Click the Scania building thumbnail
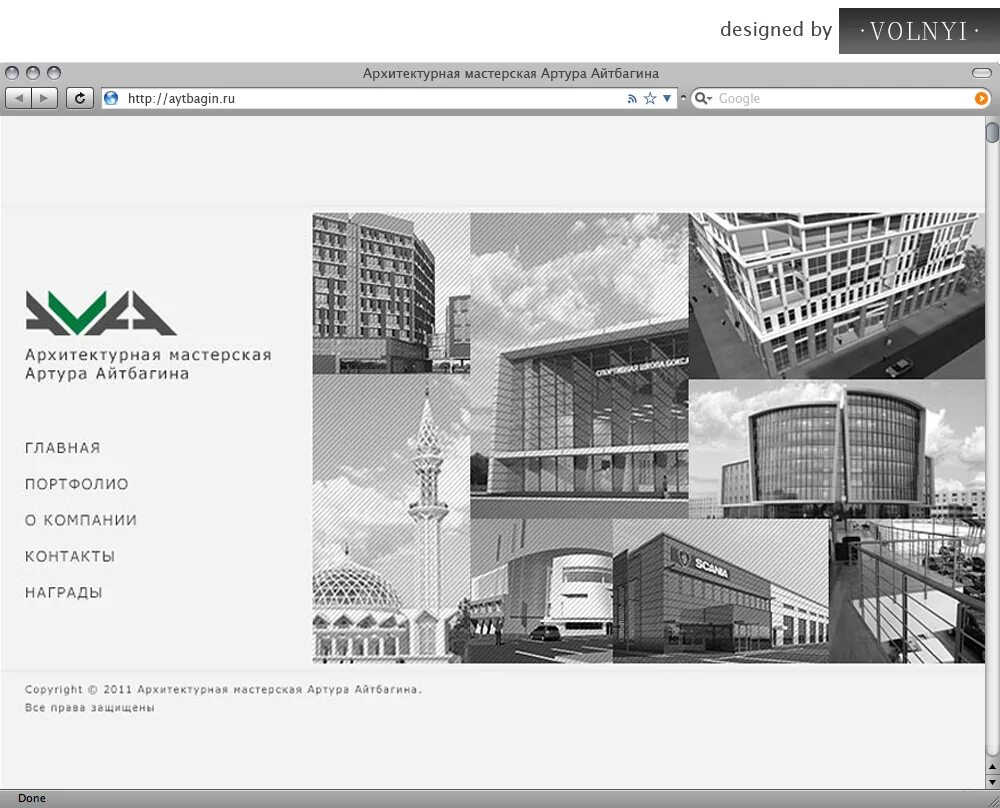This screenshot has width=1000, height=808. click(x=720, y=590)
